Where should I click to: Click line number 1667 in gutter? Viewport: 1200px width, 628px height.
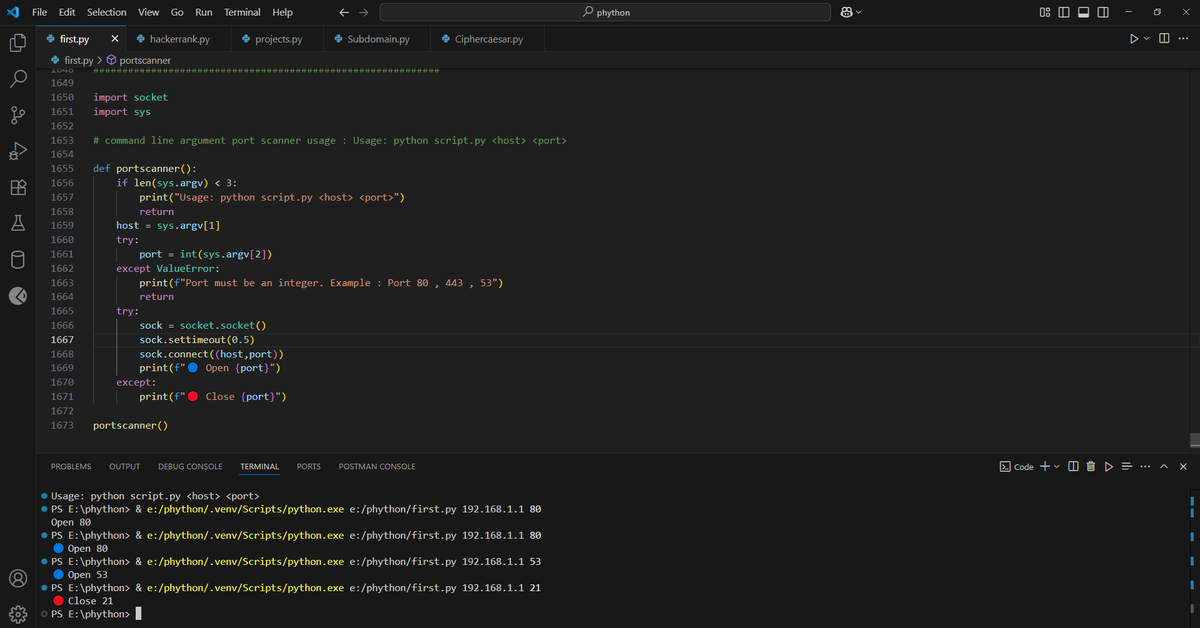62,340
